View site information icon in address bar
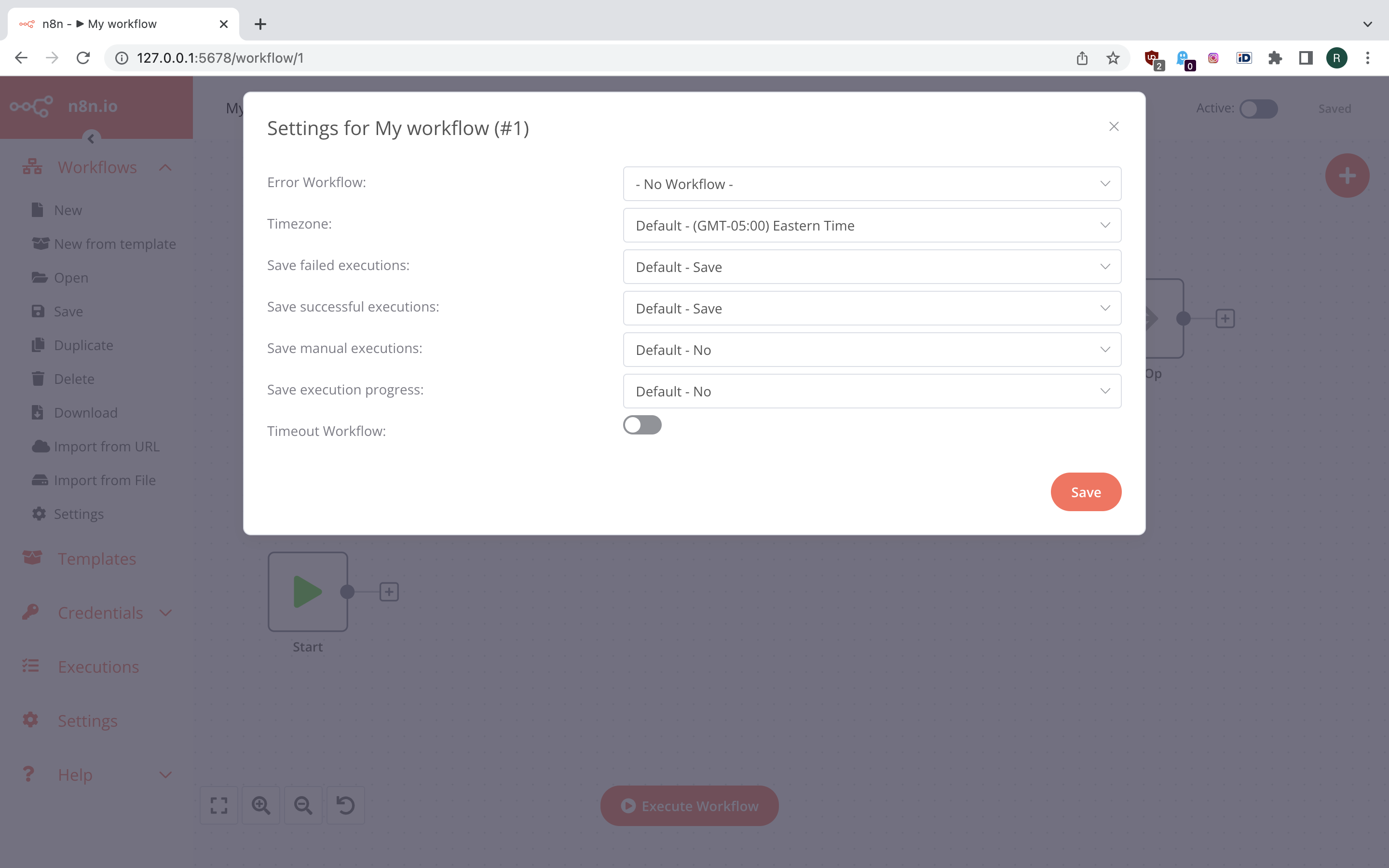The width and height of the screenshot is (1389, 868). point(122,58)
